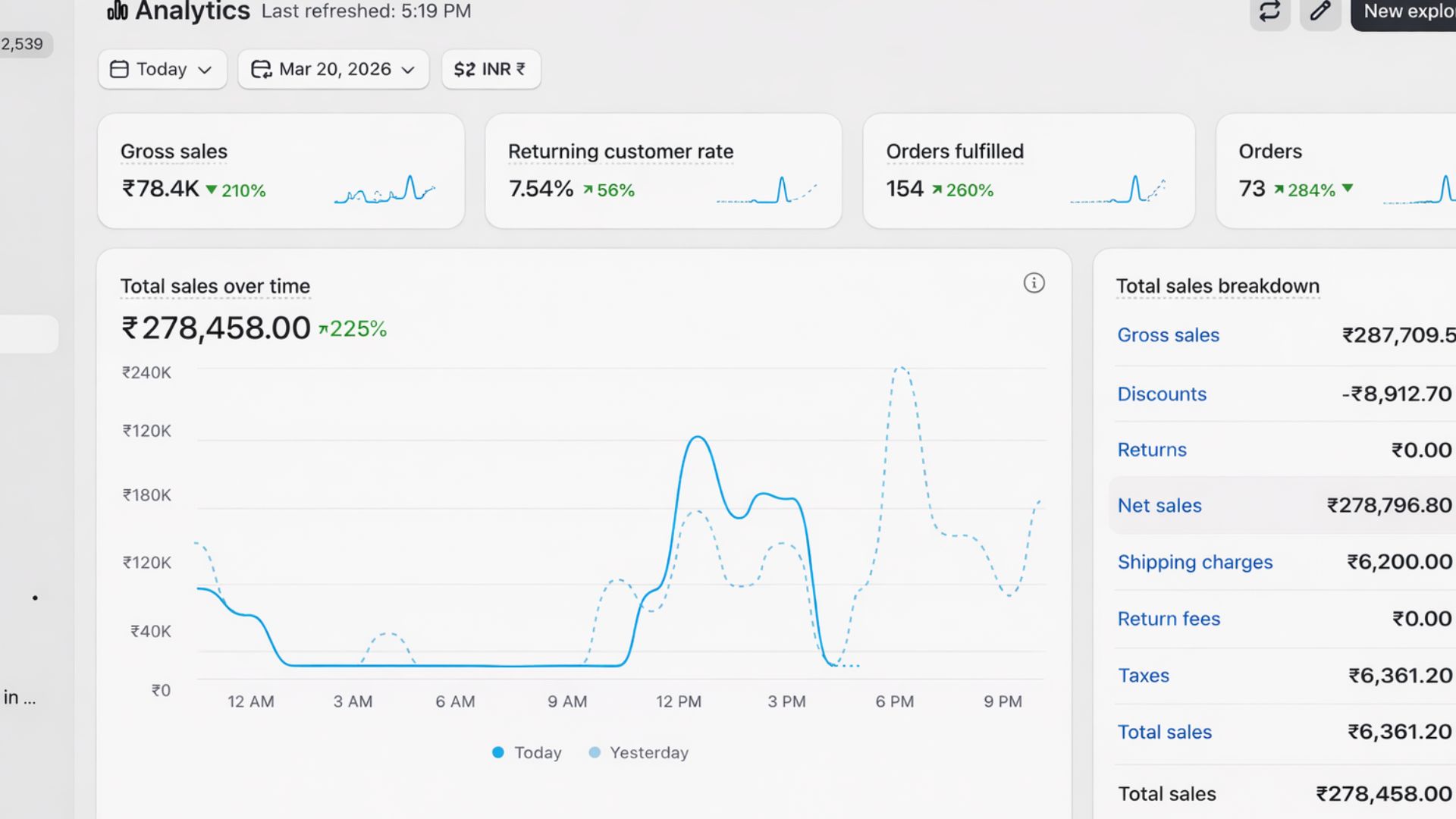Click the pencil edit dashboard icon

[x=1320, y=11]
